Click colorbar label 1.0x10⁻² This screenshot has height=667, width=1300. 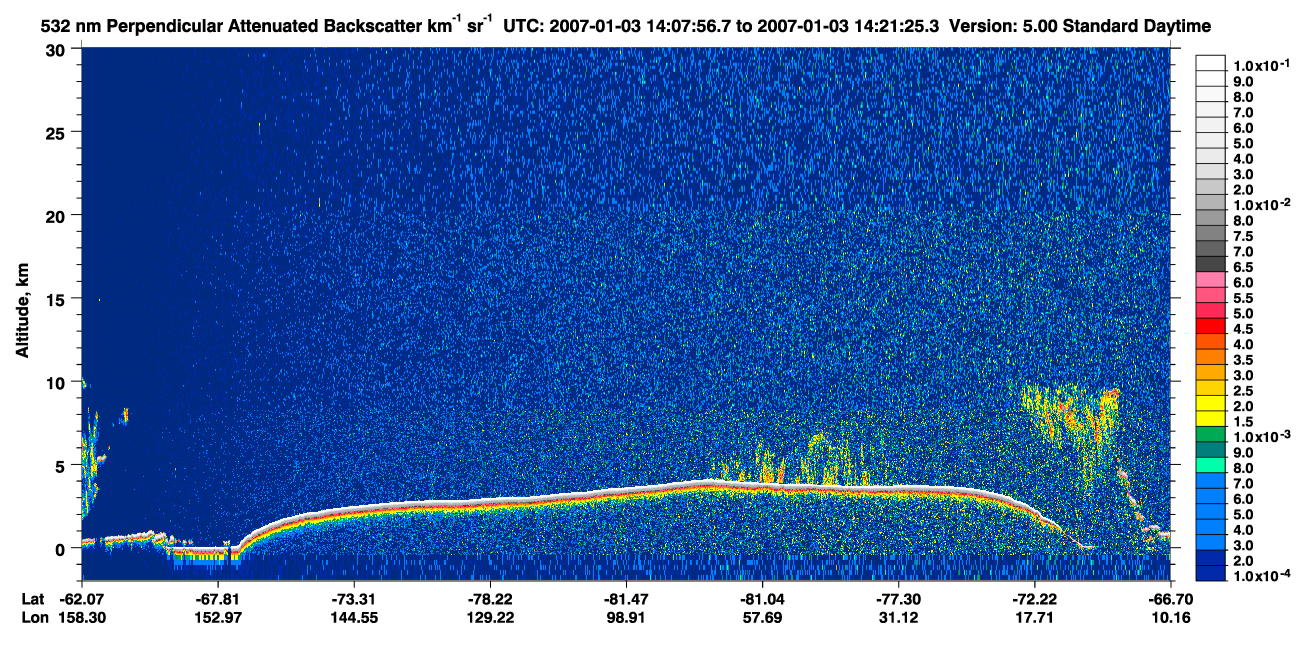1260,204
